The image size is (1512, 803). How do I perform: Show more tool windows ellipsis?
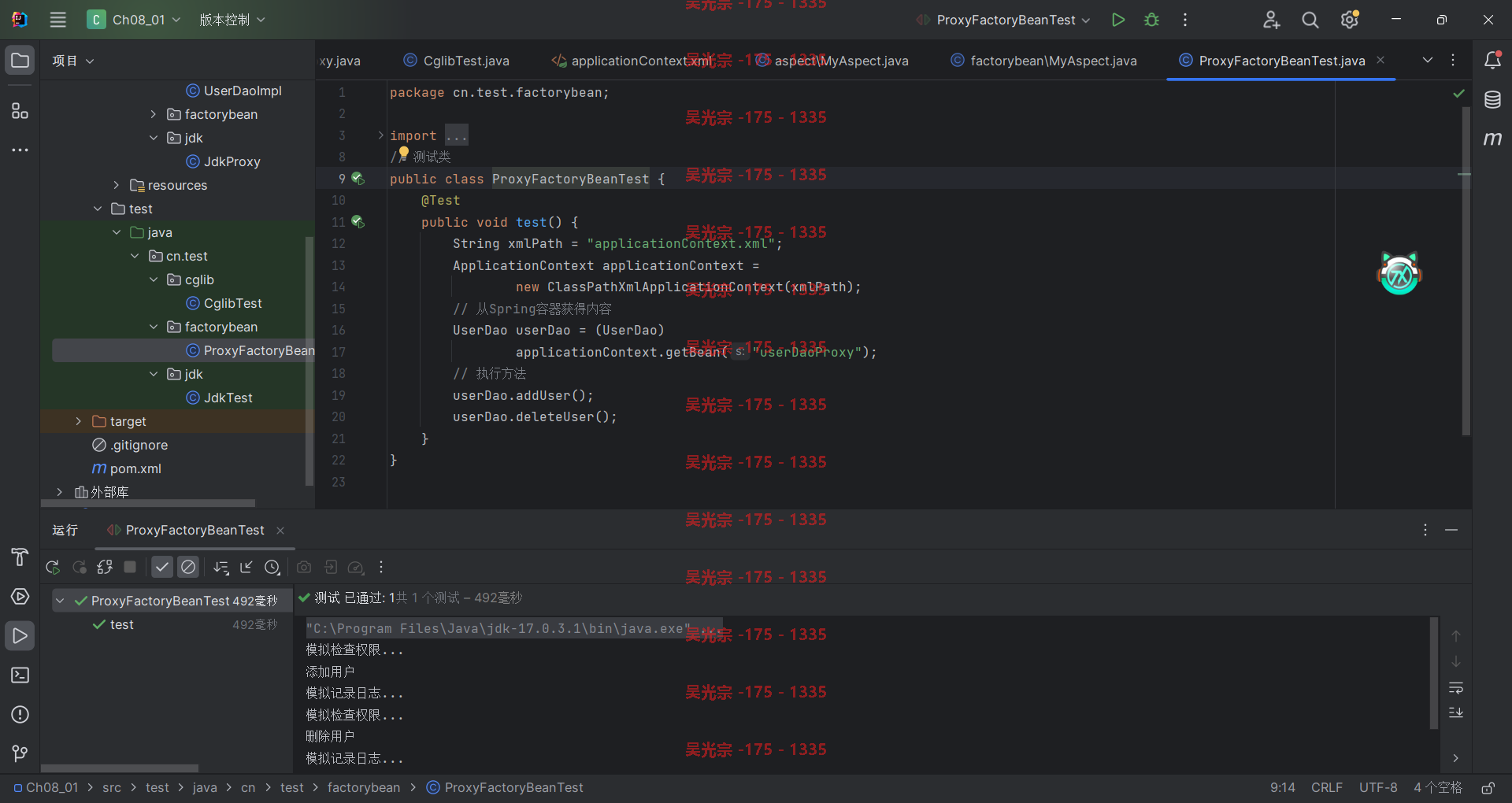click(x=20, y=150)
